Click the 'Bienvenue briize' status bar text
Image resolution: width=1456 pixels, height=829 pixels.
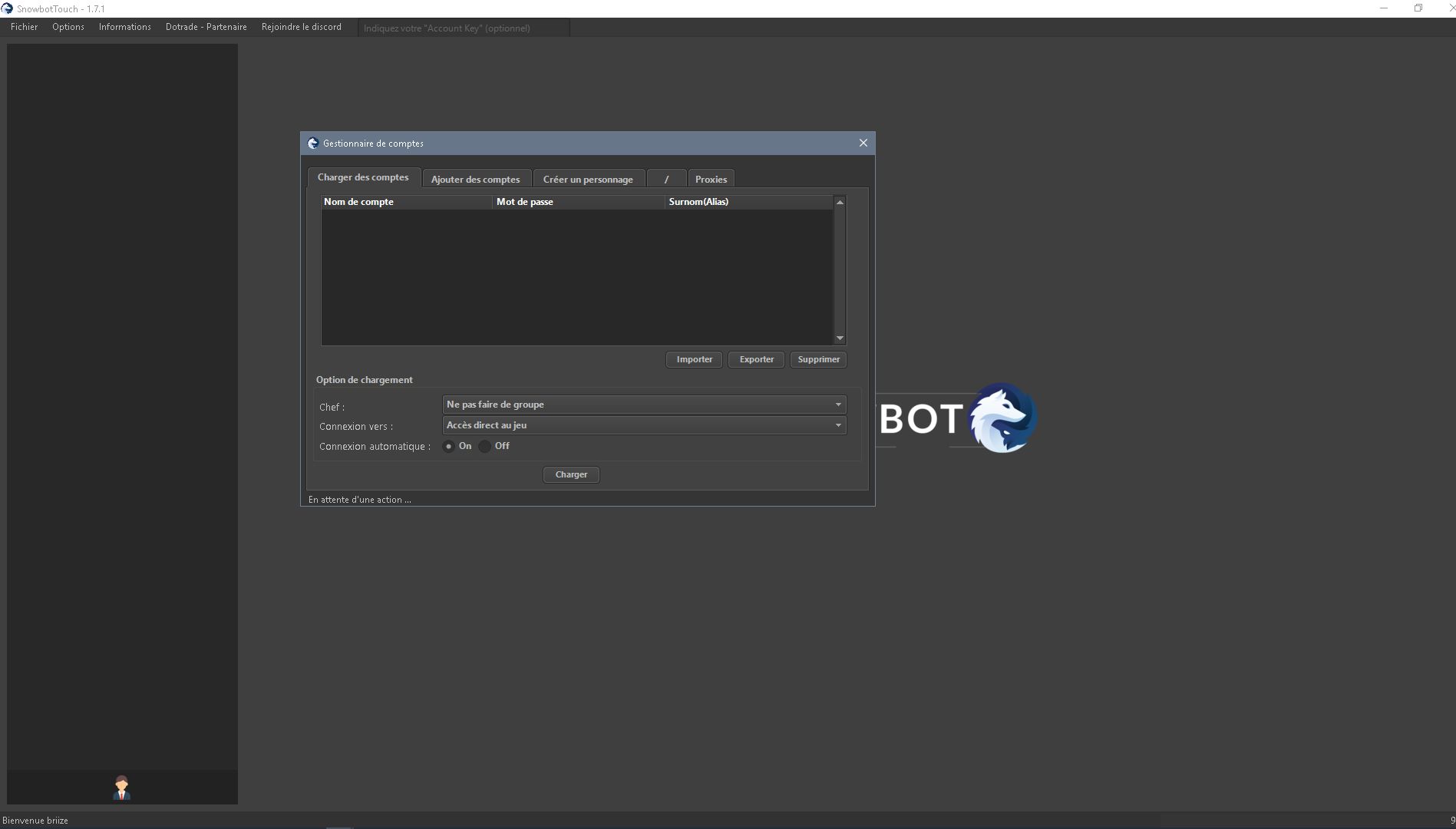[35, 821]
